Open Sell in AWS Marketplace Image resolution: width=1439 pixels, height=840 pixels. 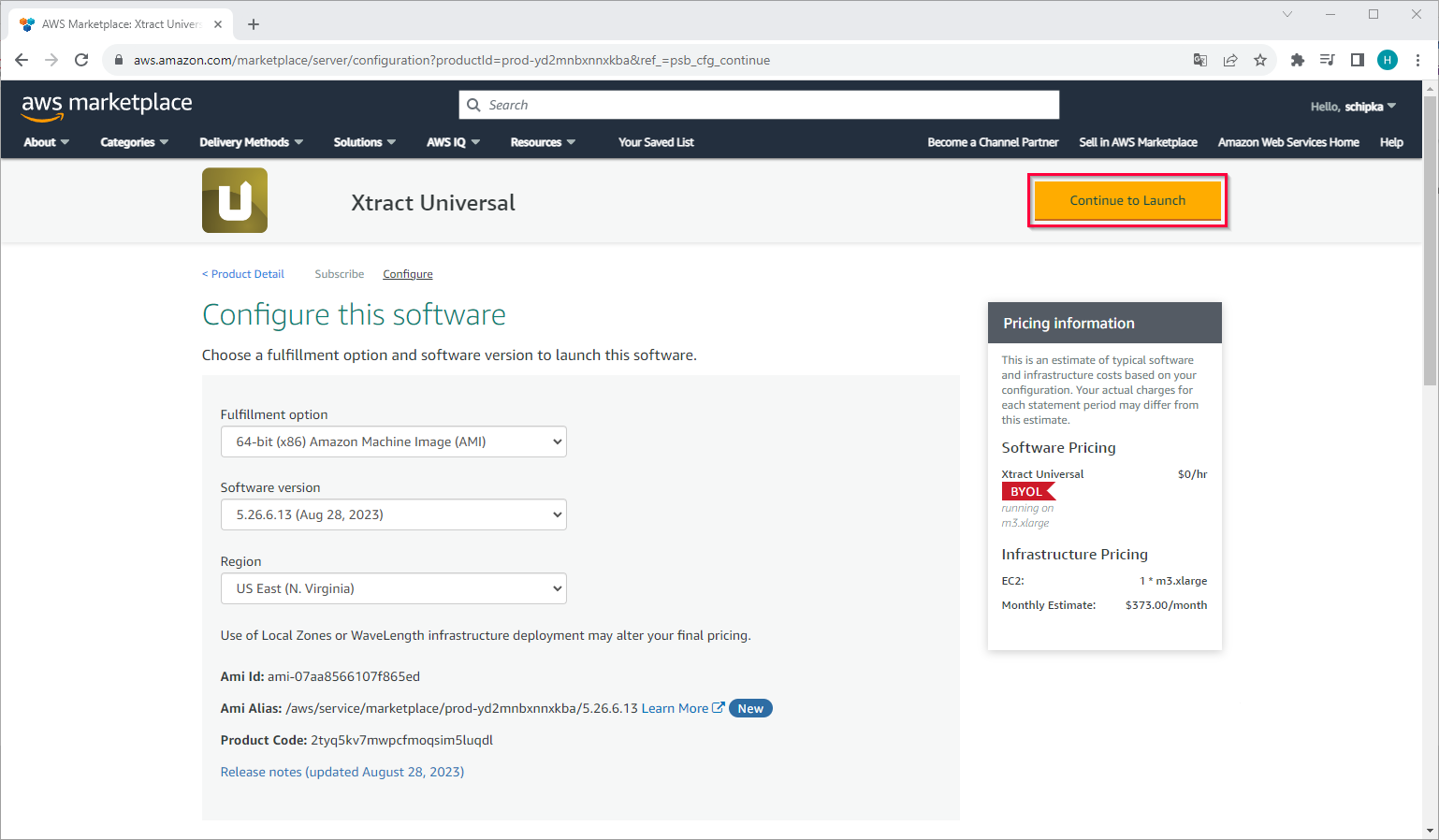(1138, 142)
